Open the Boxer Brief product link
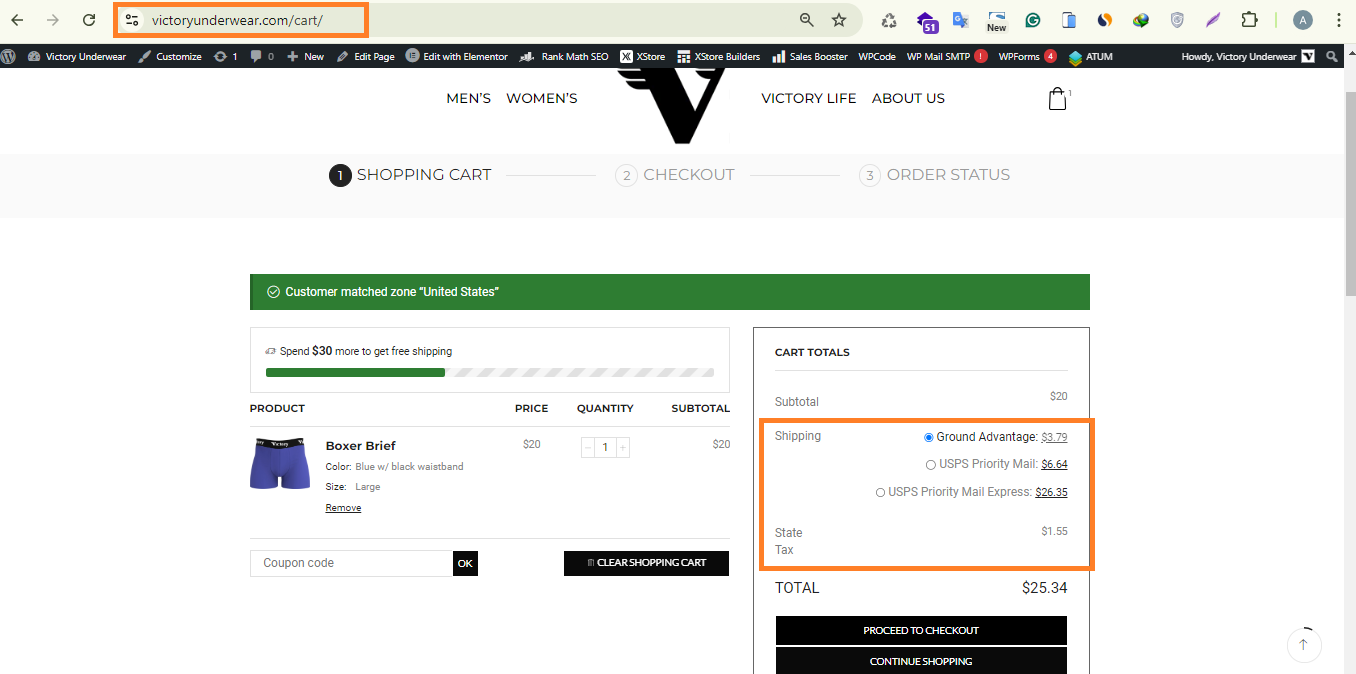1356x674 pixels. coord(361,446)
